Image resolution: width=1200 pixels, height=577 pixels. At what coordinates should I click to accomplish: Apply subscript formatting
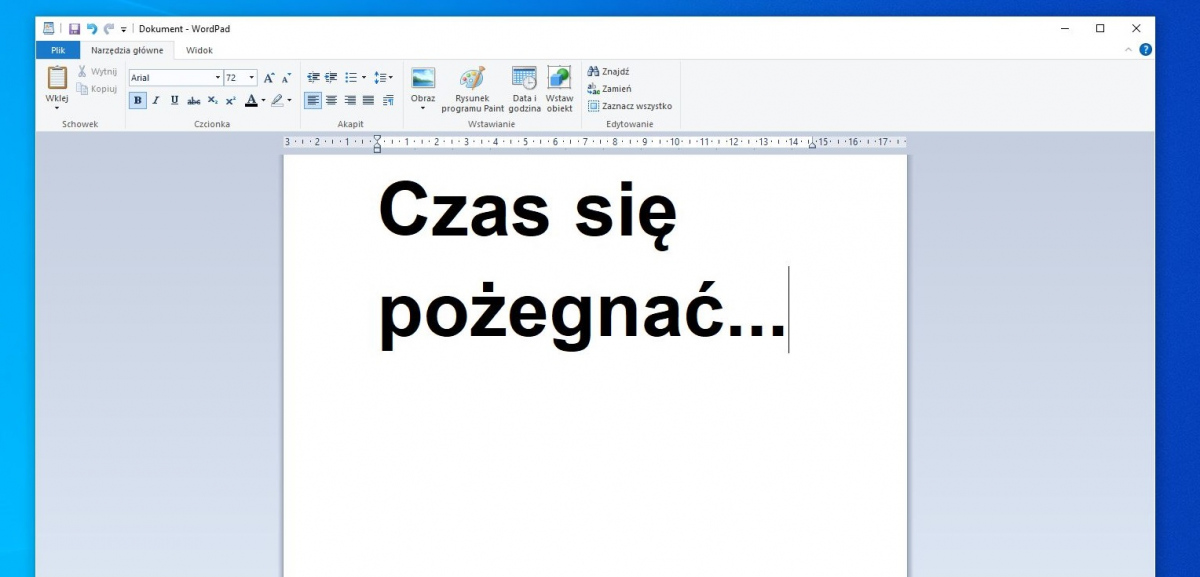click(x=213, y=100)
